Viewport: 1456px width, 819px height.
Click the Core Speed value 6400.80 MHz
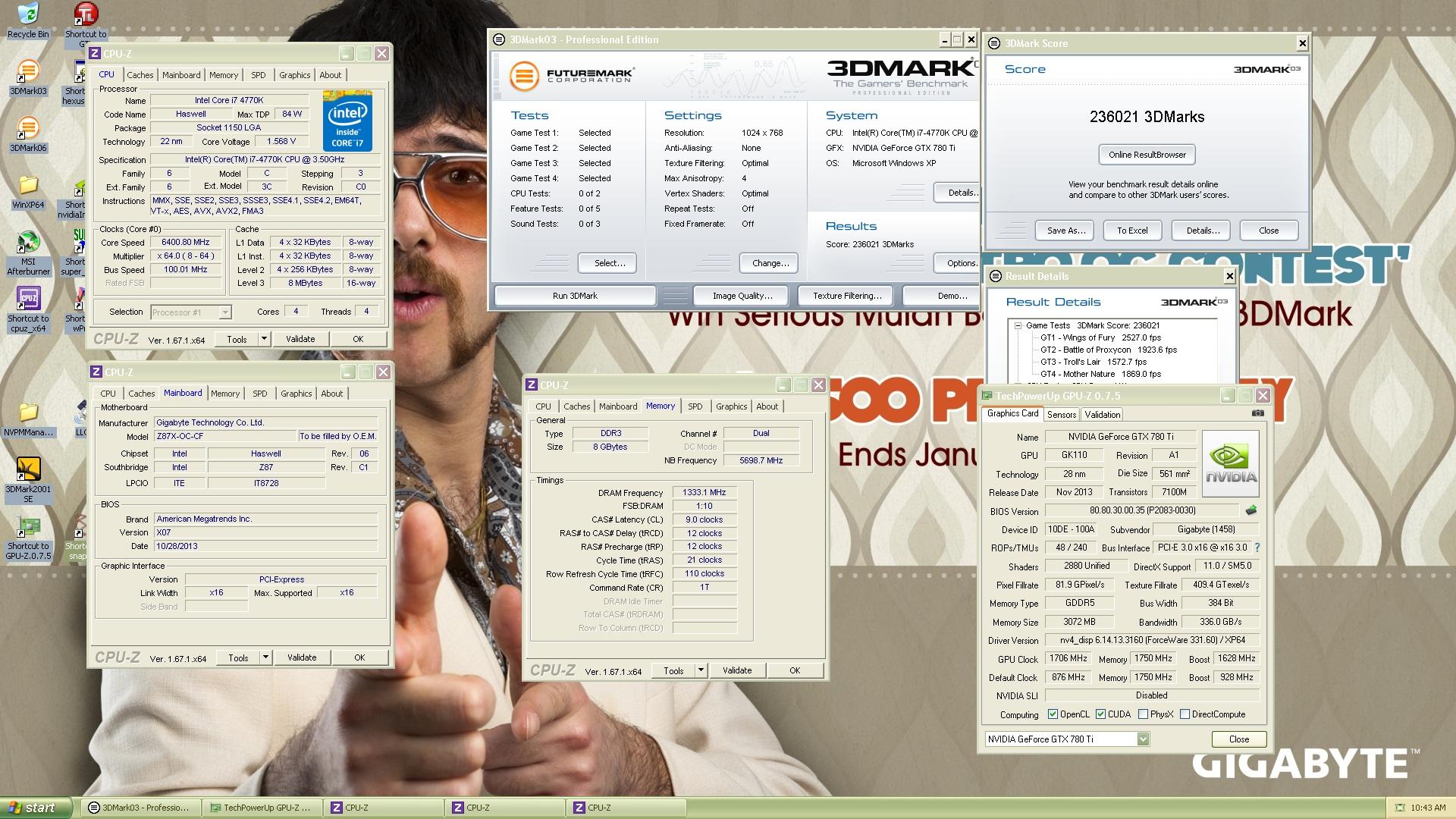tap(186, 242)
